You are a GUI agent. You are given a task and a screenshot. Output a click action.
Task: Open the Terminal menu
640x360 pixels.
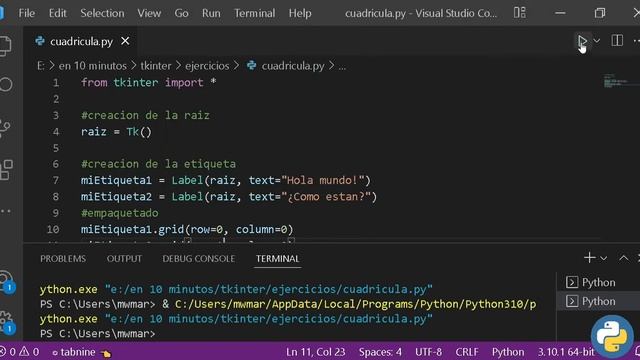[x=254, y=13]
